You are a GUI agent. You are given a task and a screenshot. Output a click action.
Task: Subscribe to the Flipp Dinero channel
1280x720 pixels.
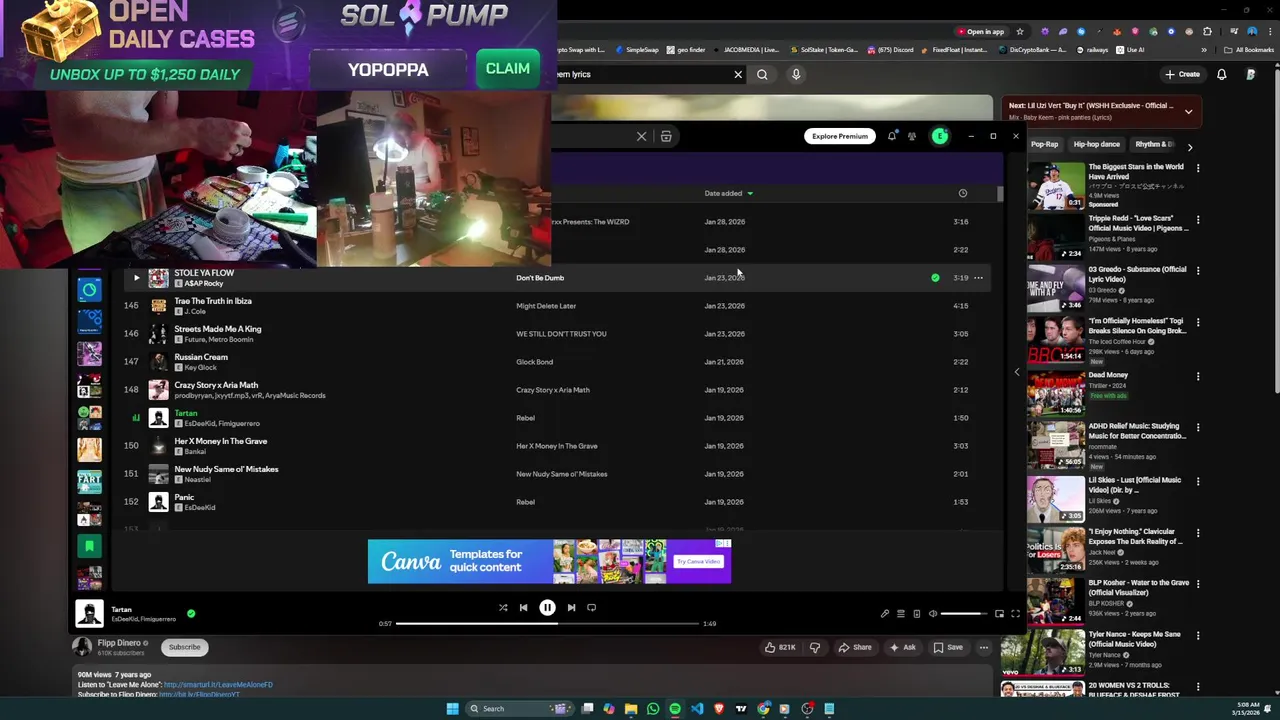coord(184,647)
